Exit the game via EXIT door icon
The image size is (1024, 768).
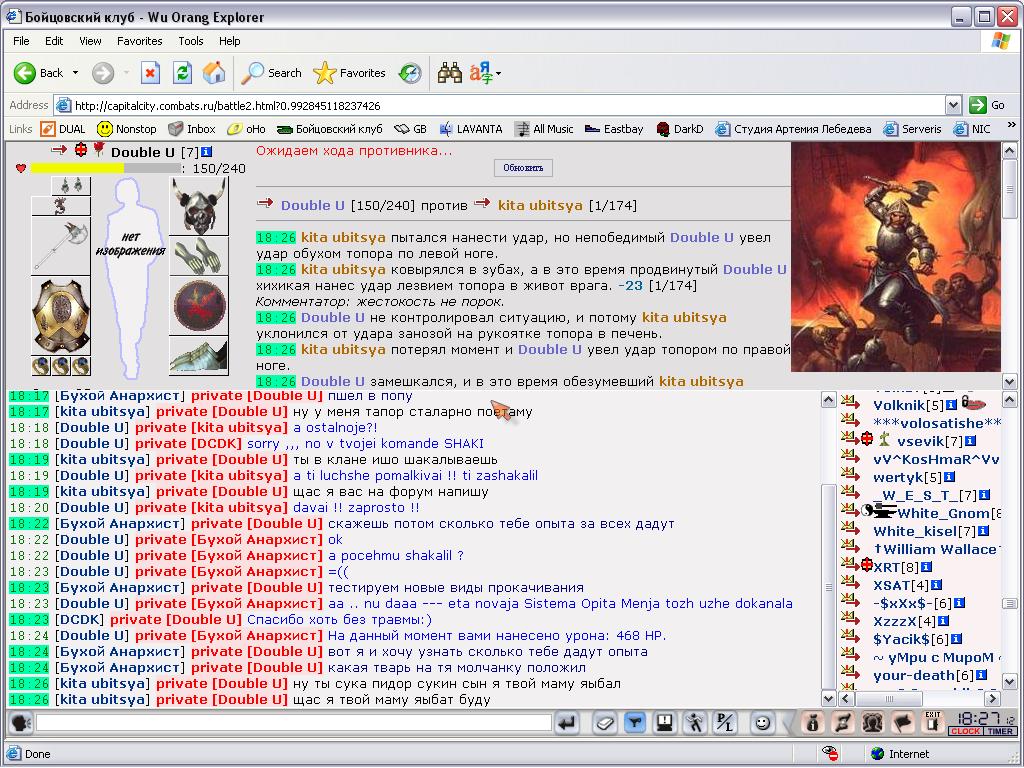click(933, 722)
